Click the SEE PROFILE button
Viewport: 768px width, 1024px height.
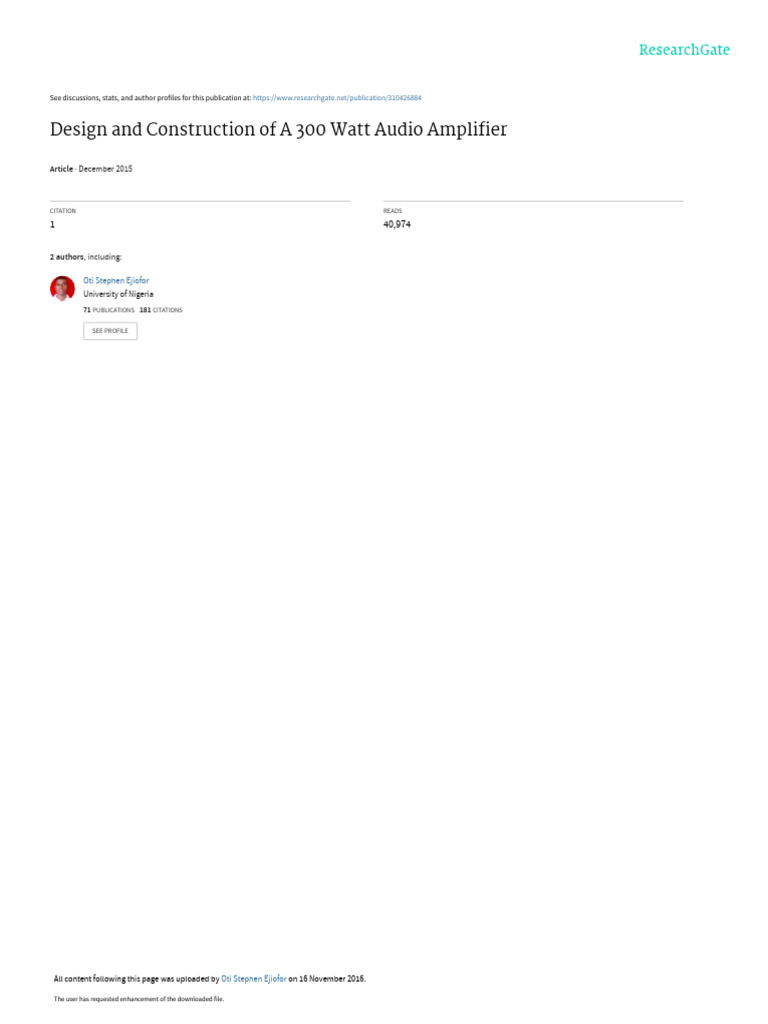(x=110, y=331)
